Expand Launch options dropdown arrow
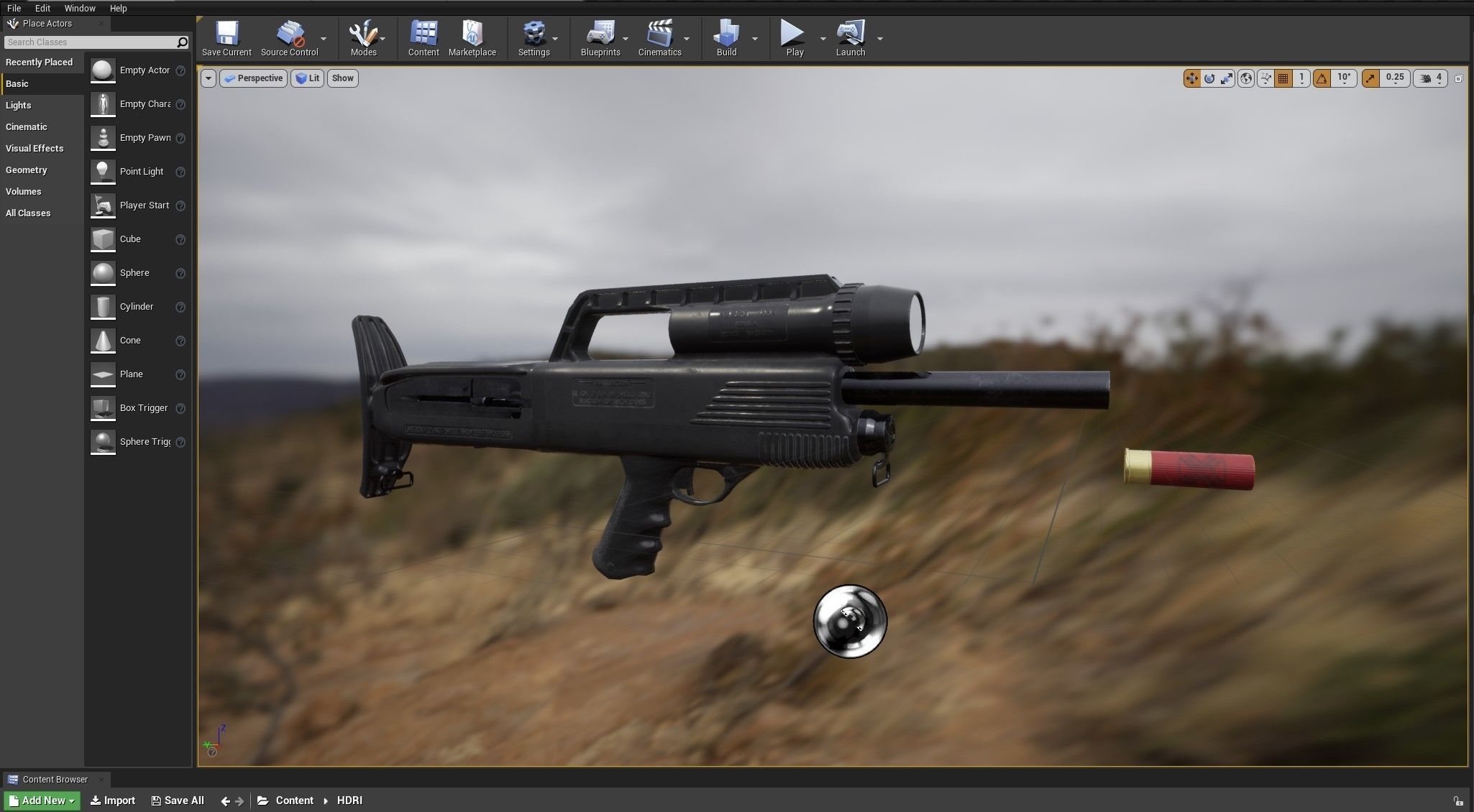 tap(880, 39)
